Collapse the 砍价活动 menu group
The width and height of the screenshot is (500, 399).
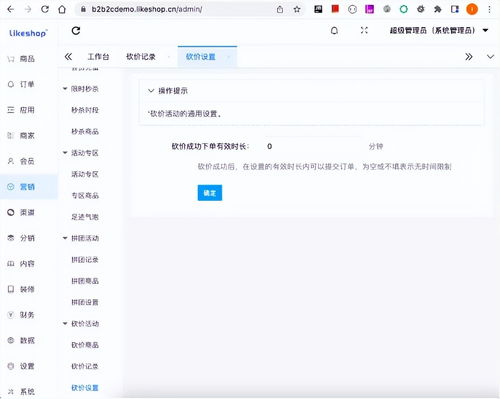click(65, 323)
